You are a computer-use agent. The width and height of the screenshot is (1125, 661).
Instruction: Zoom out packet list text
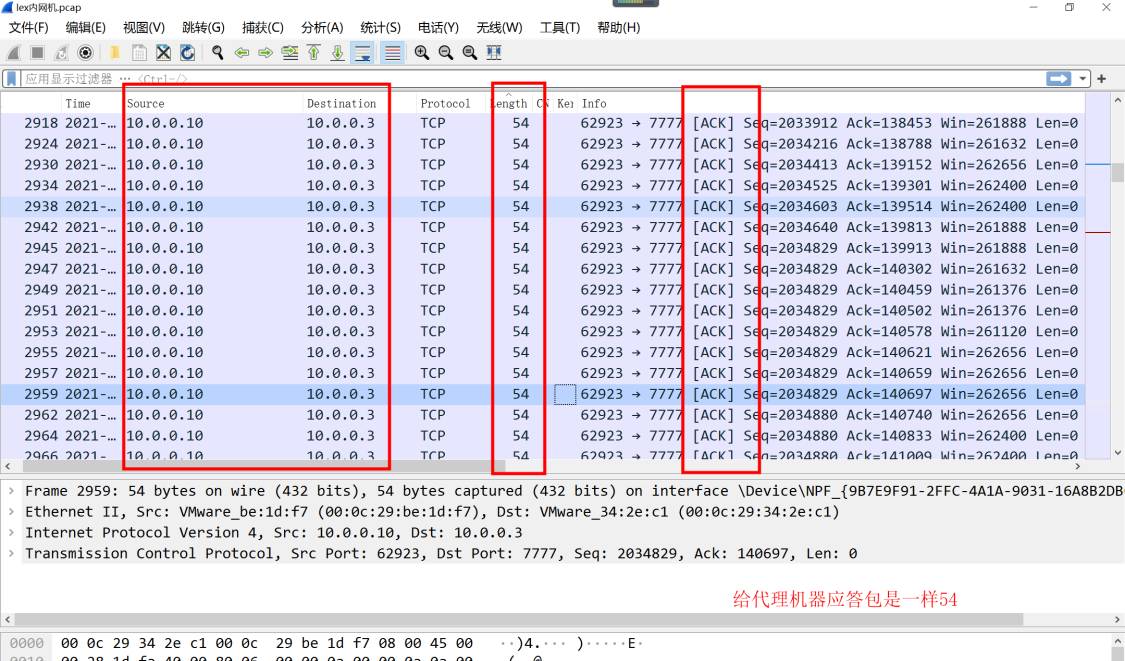446,52
